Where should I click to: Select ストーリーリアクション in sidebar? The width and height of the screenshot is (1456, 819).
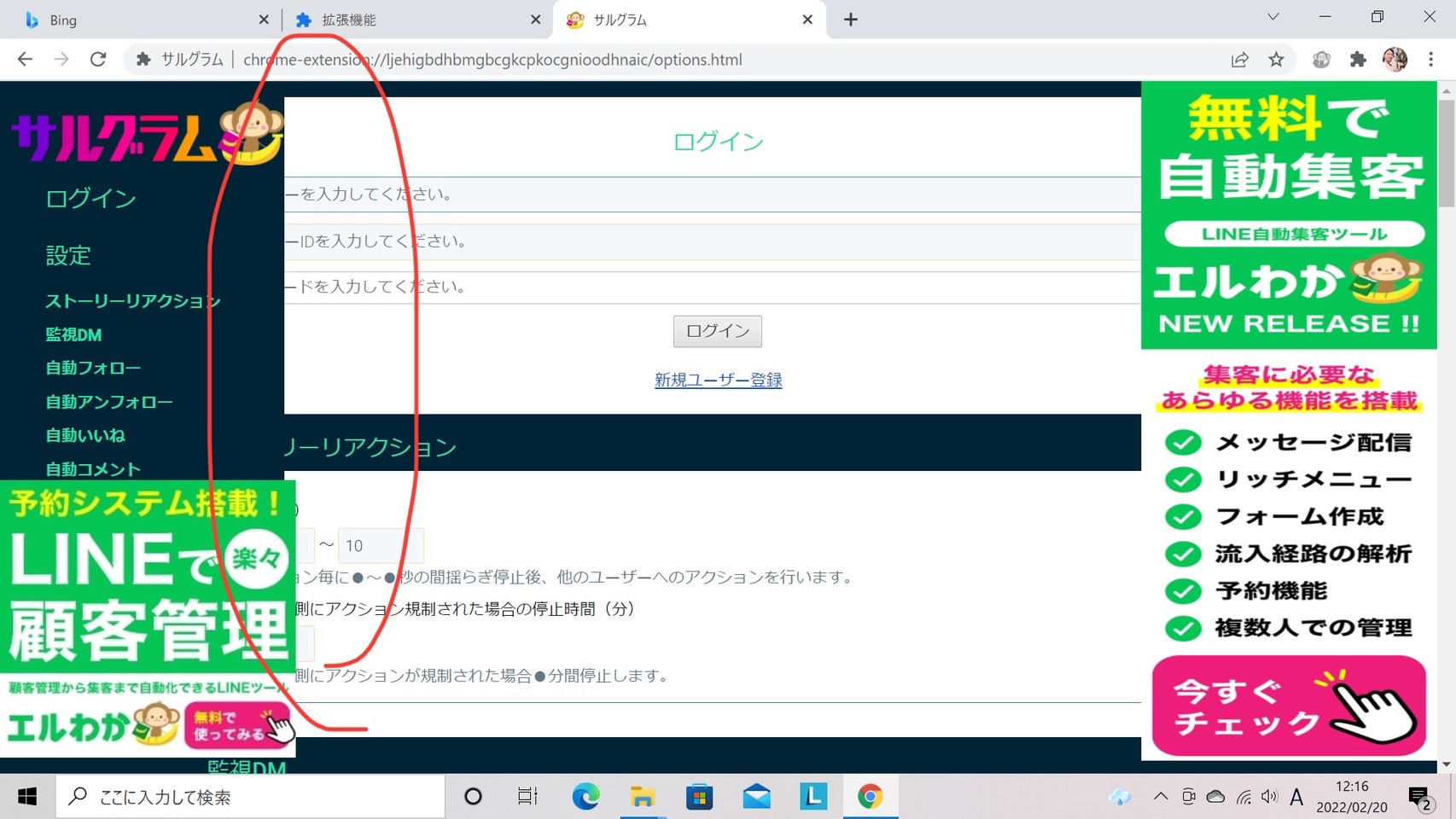132,301
